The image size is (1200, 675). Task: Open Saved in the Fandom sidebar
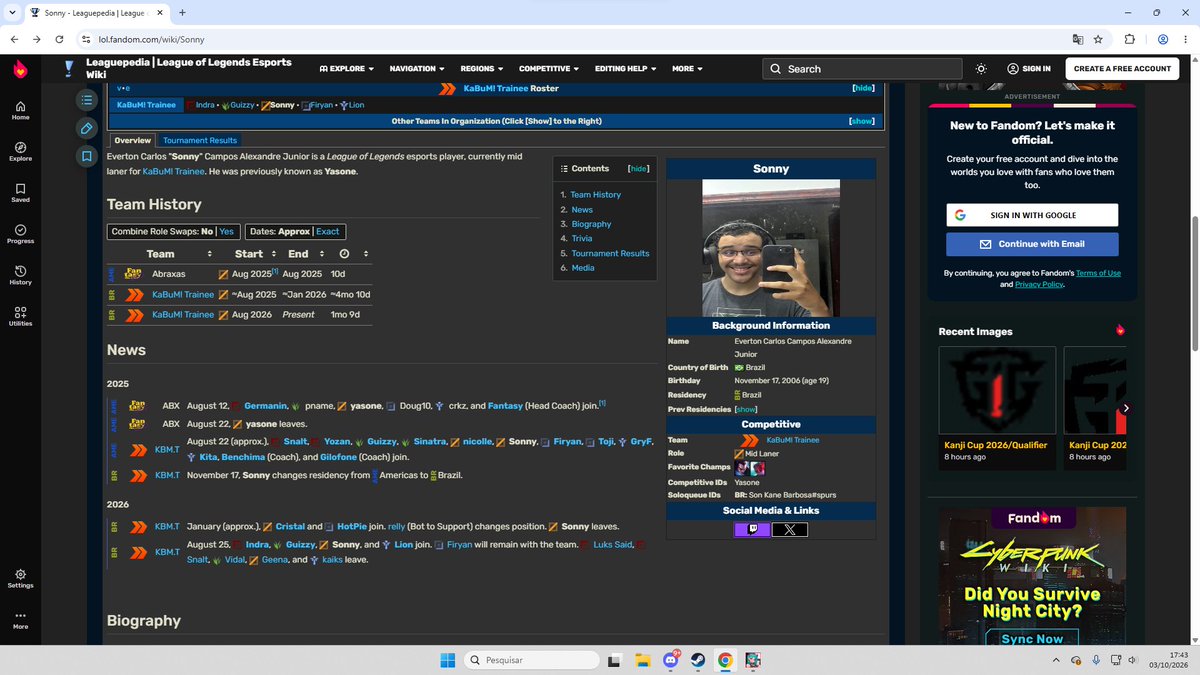coord(20,192)
